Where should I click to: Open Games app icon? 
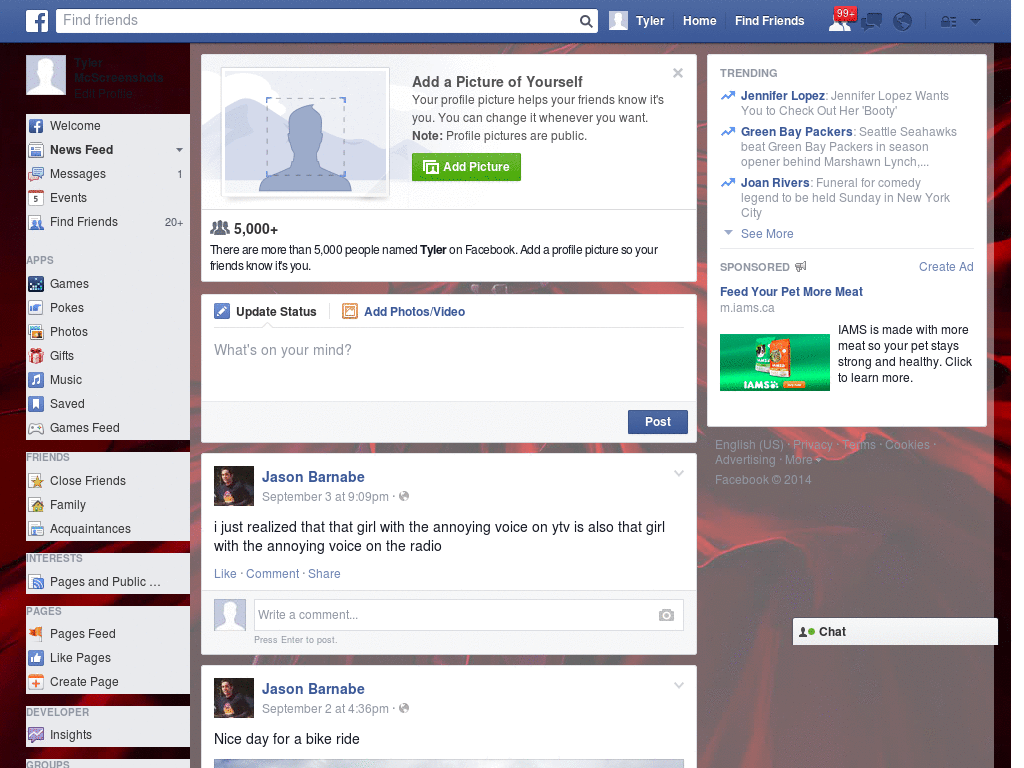pyautogui.click(x=36, y=284)
